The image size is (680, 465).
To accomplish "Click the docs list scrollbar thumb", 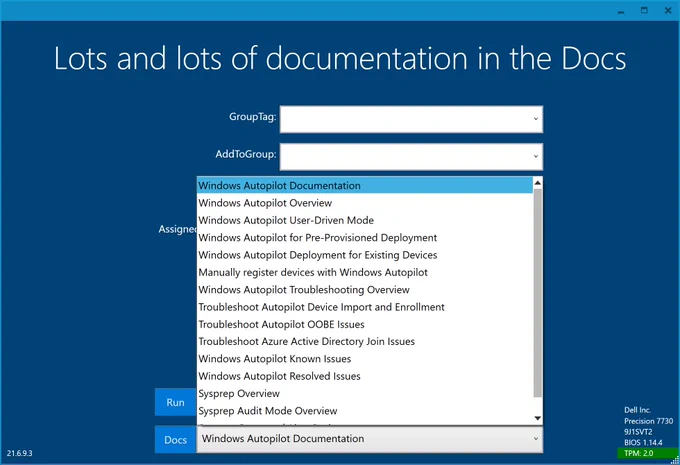I will 538,293.
